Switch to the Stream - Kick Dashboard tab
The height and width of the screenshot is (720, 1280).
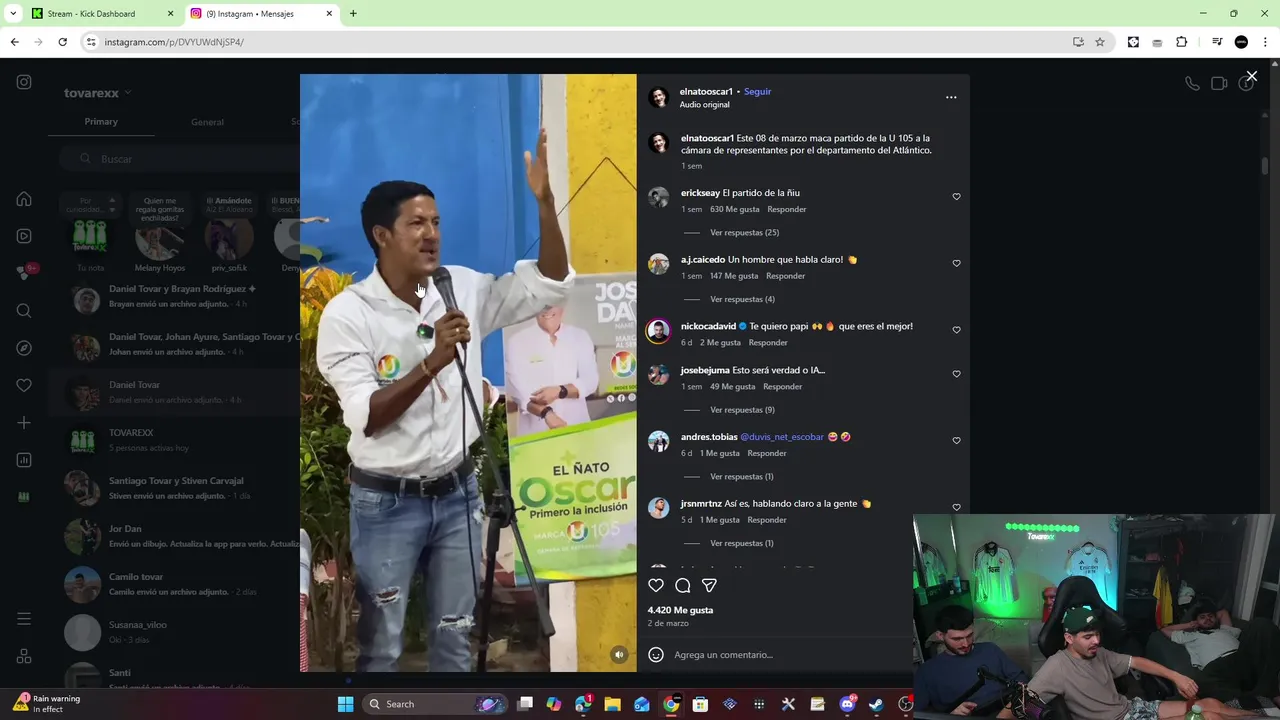101,14
